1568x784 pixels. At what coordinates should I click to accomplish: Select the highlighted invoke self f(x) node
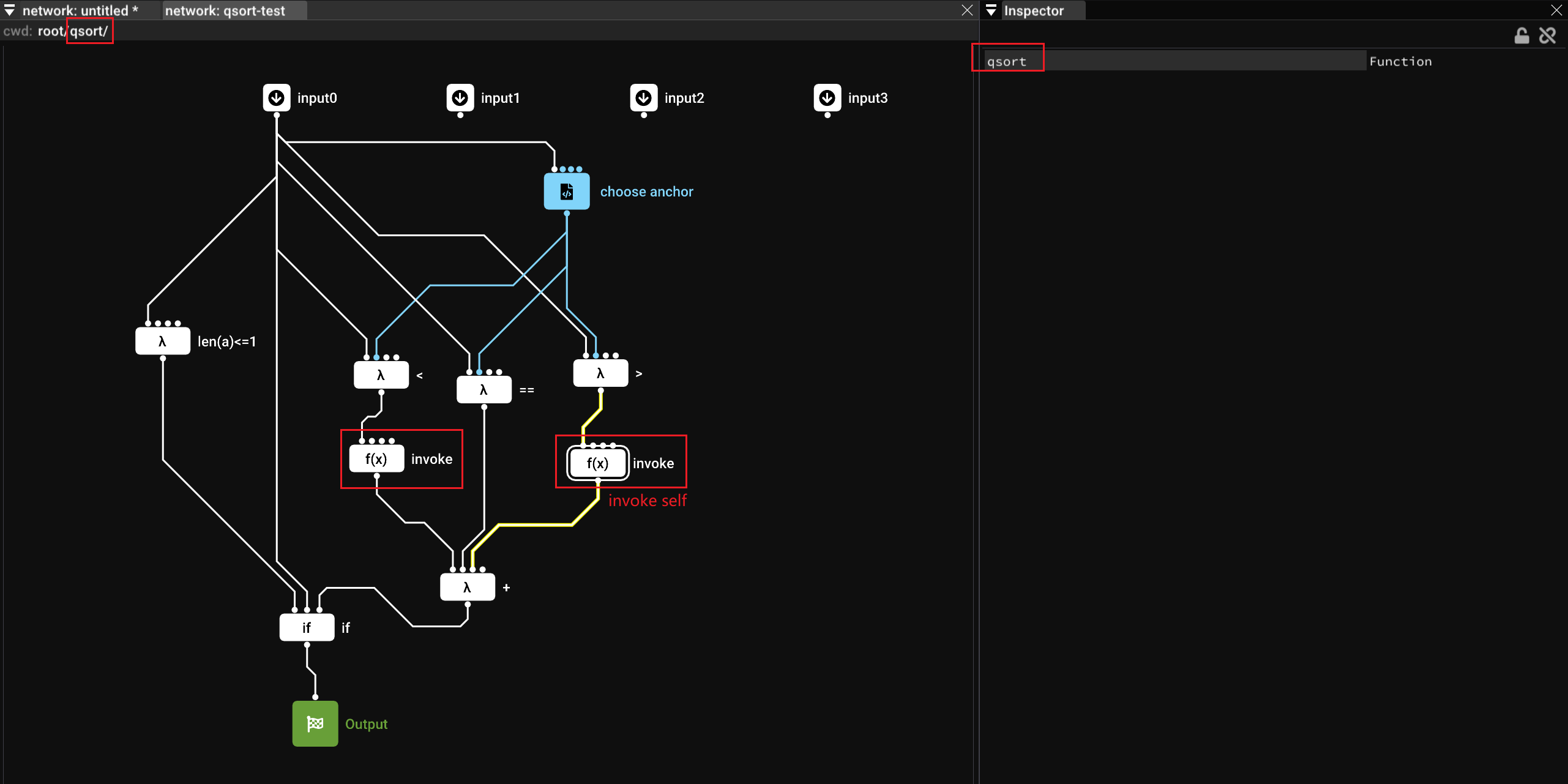tap(598, 463)
